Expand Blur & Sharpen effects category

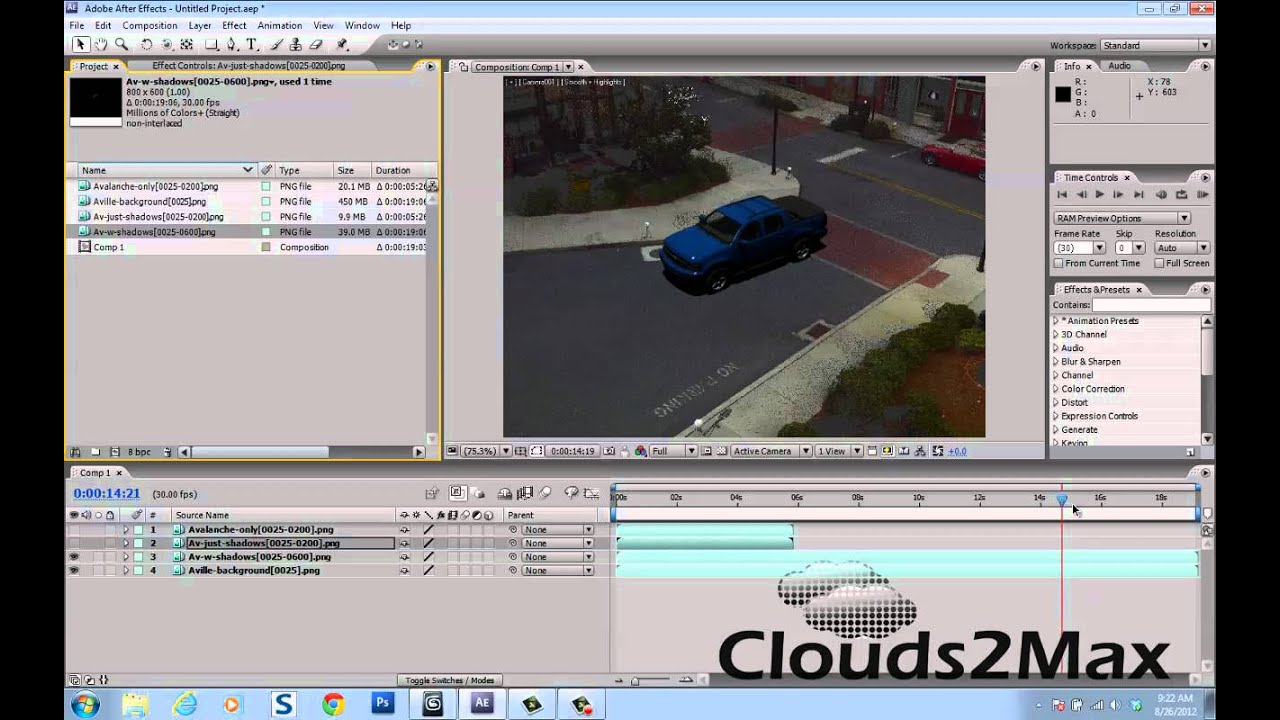pyautogui.click(x=1055, y=361)
